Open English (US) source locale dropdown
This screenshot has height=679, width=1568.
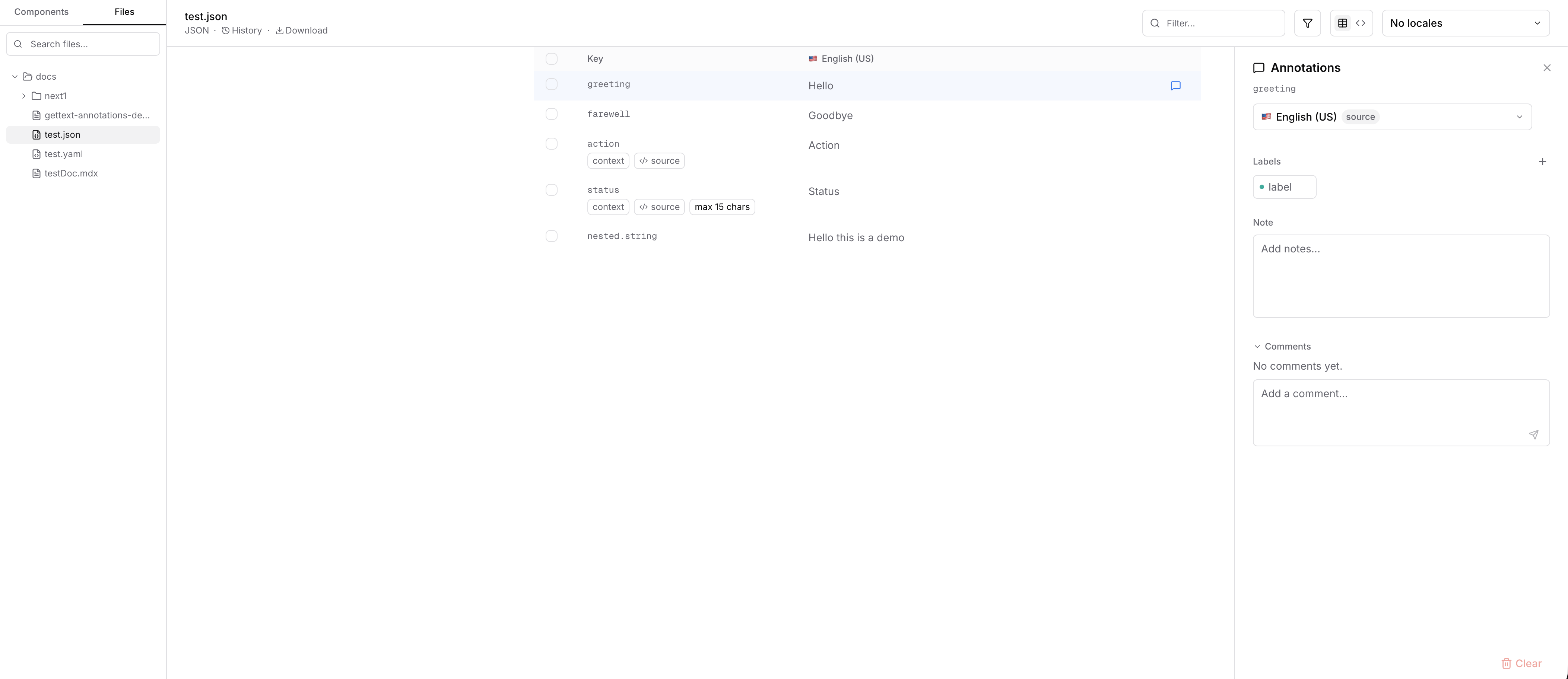[1392, 117]
